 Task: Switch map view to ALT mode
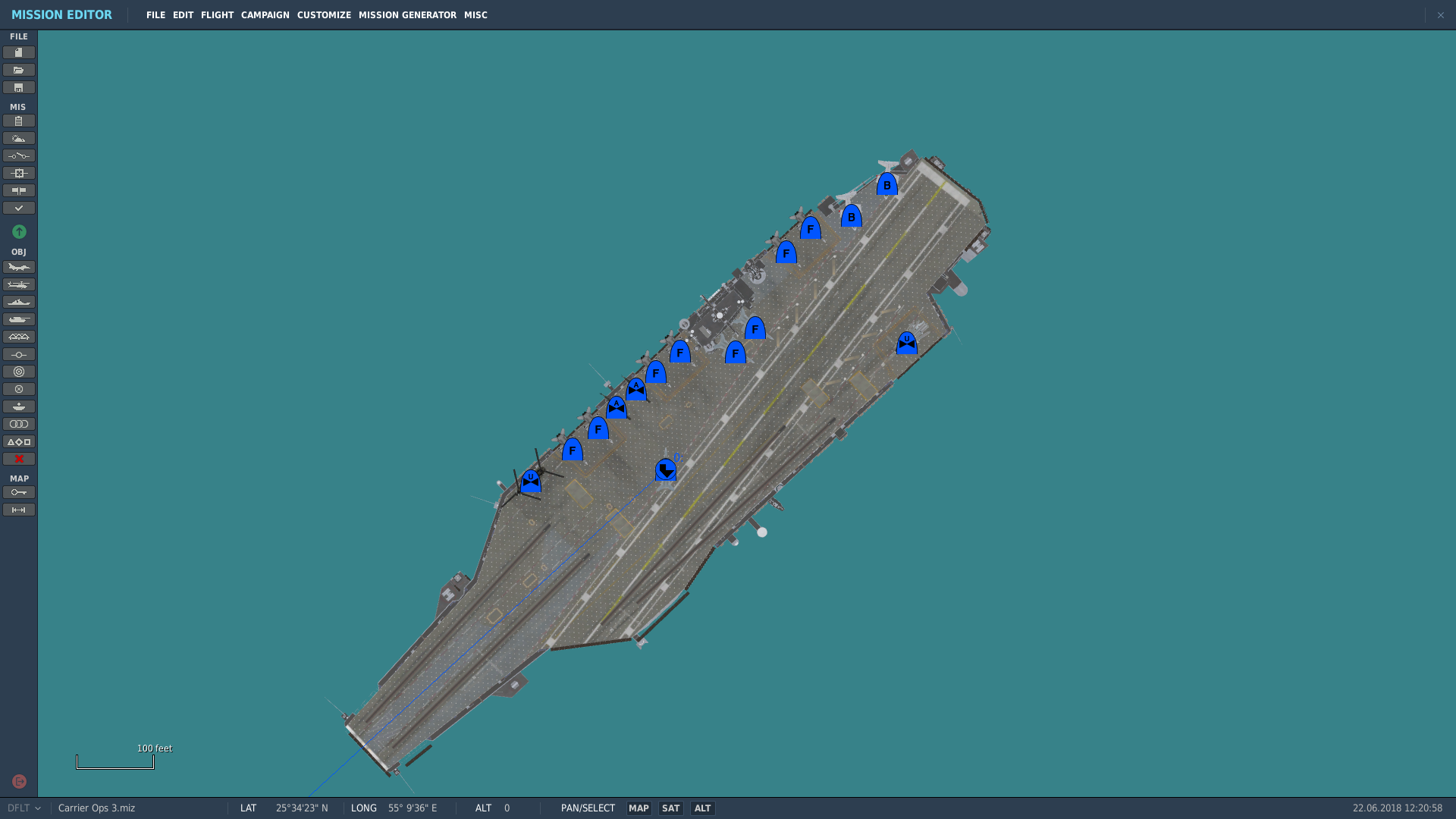702,808
